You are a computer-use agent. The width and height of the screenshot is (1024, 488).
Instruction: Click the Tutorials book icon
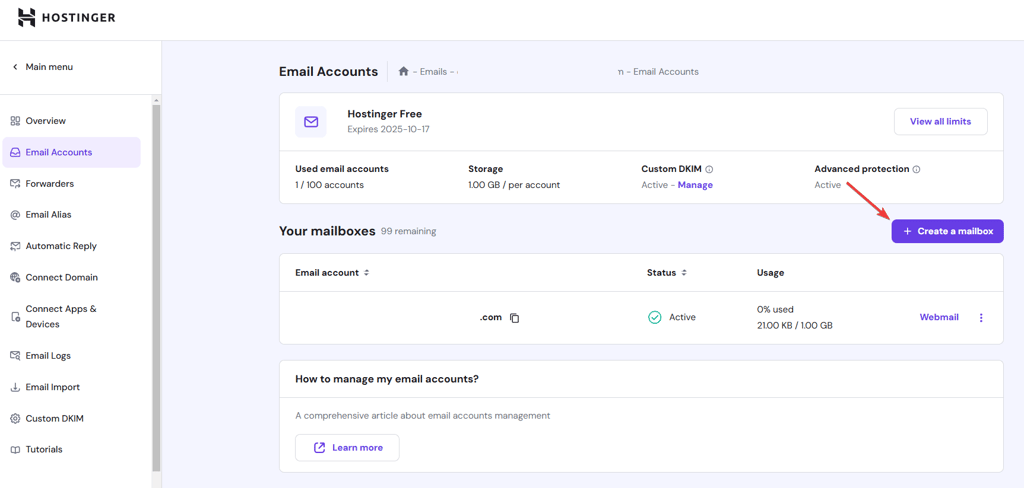pyautogui.click(x=15, y=450)
